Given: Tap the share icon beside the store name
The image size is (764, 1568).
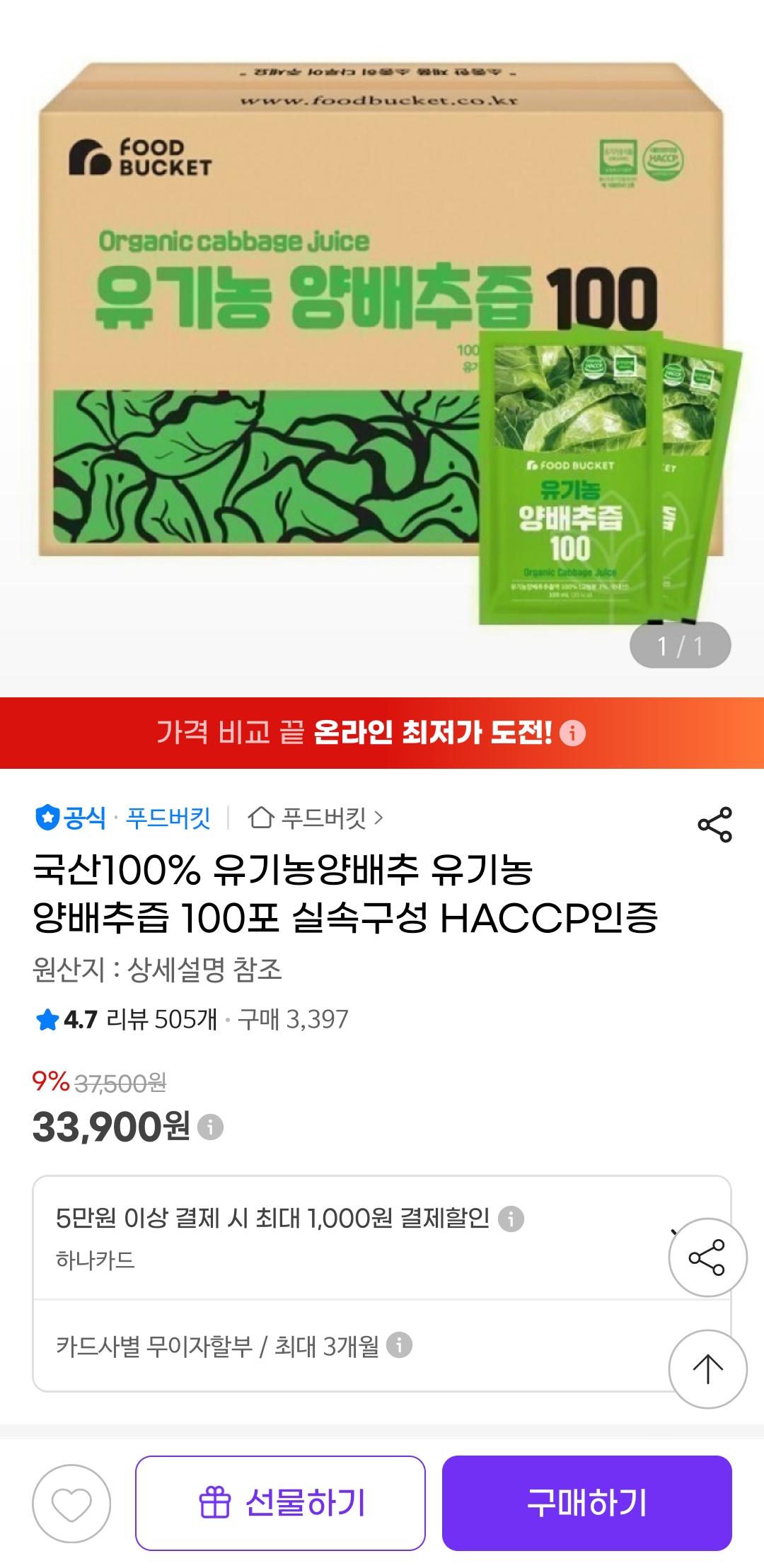Looking at the screenshot, I should point(714,824).
